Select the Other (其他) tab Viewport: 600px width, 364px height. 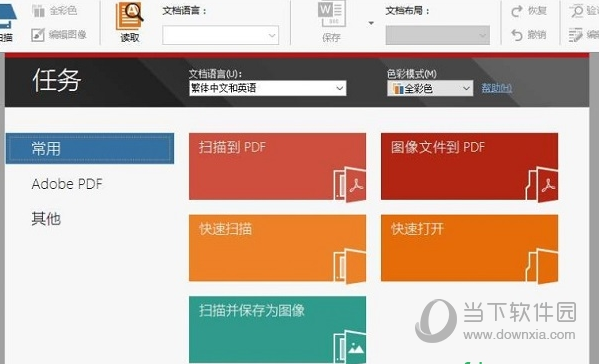click(x=46, y=219)
